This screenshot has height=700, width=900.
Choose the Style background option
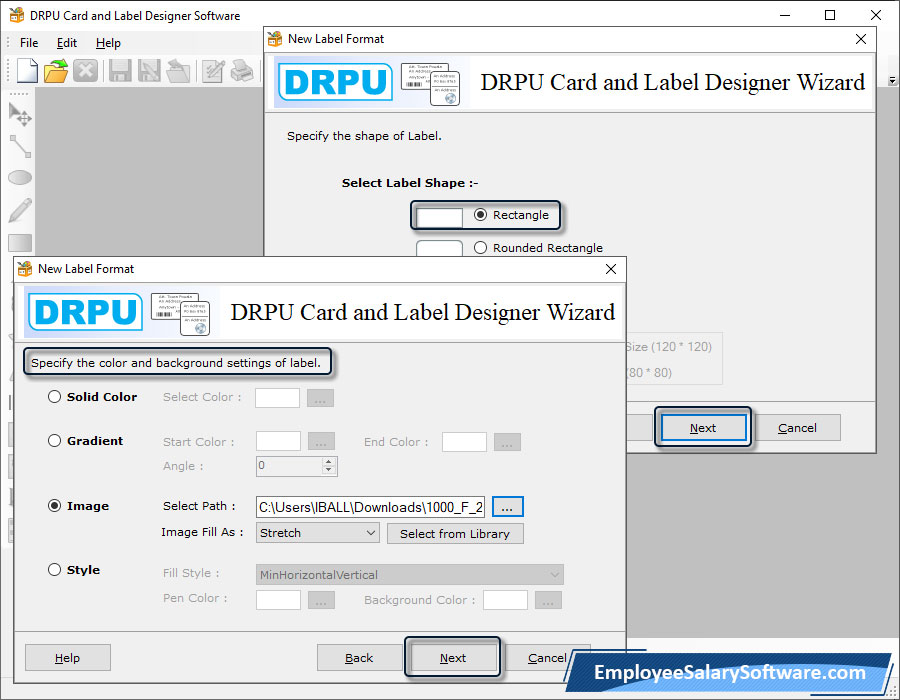click(54, 570)
